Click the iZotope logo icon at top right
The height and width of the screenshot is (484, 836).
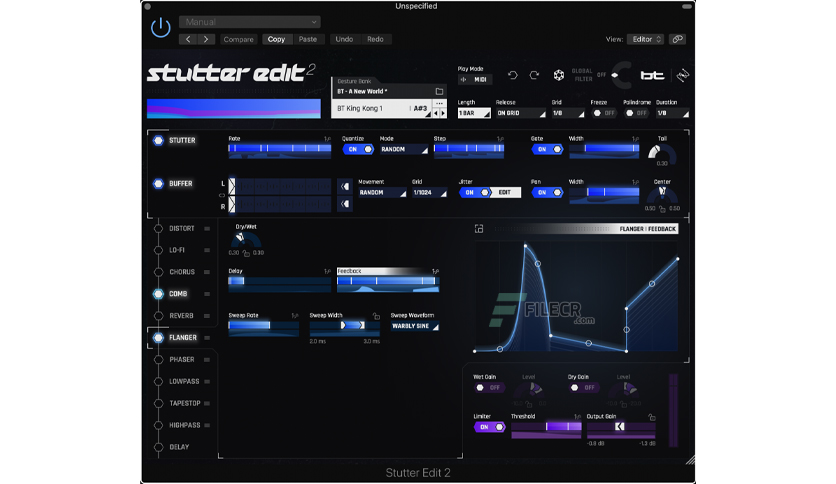point(682,75)
